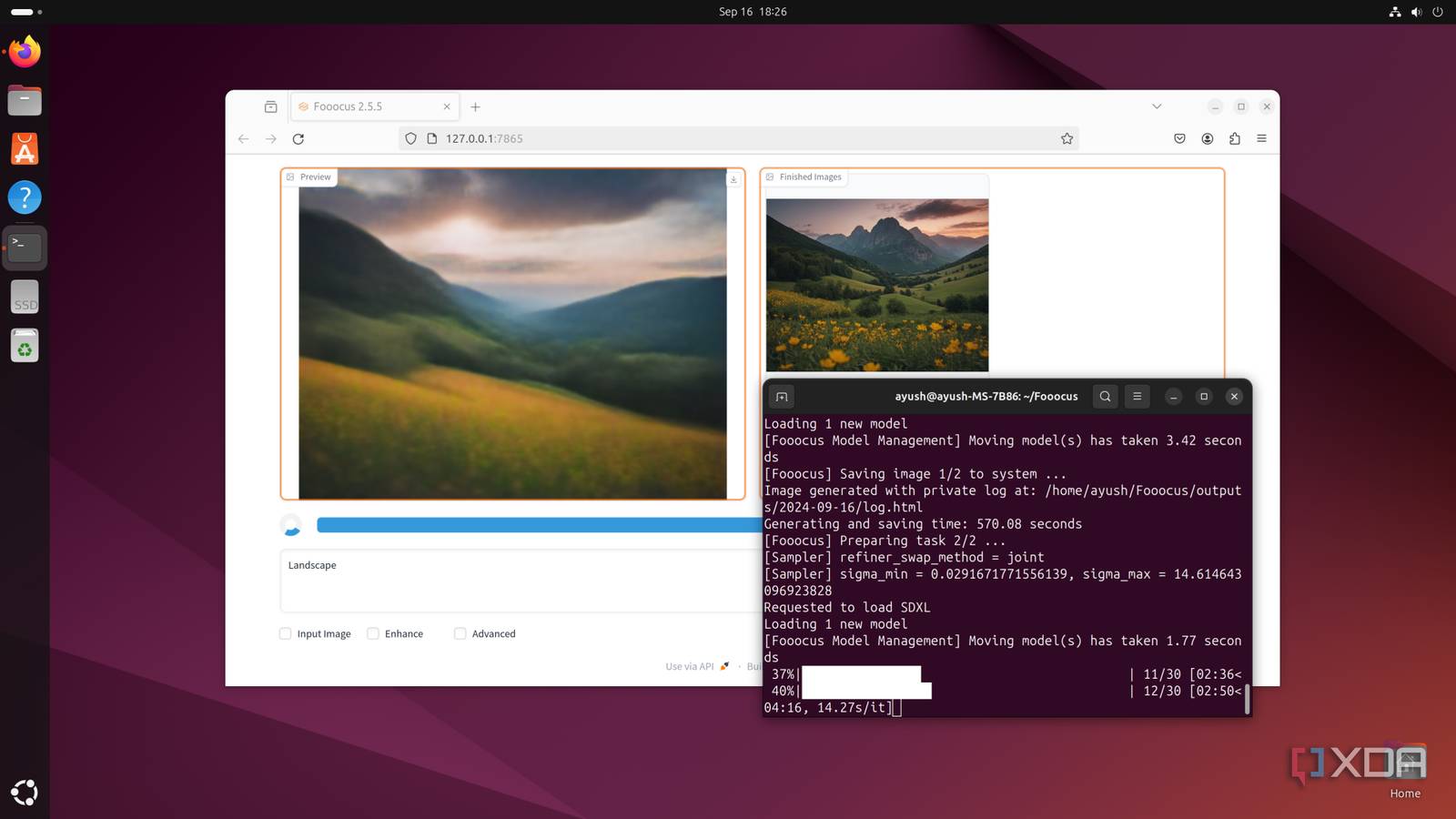Open Firefox recent browsing (Firefox View) icon
The height and width of the screenshot is (819, 1456).
pyautogui.click(x=270, y=106)
